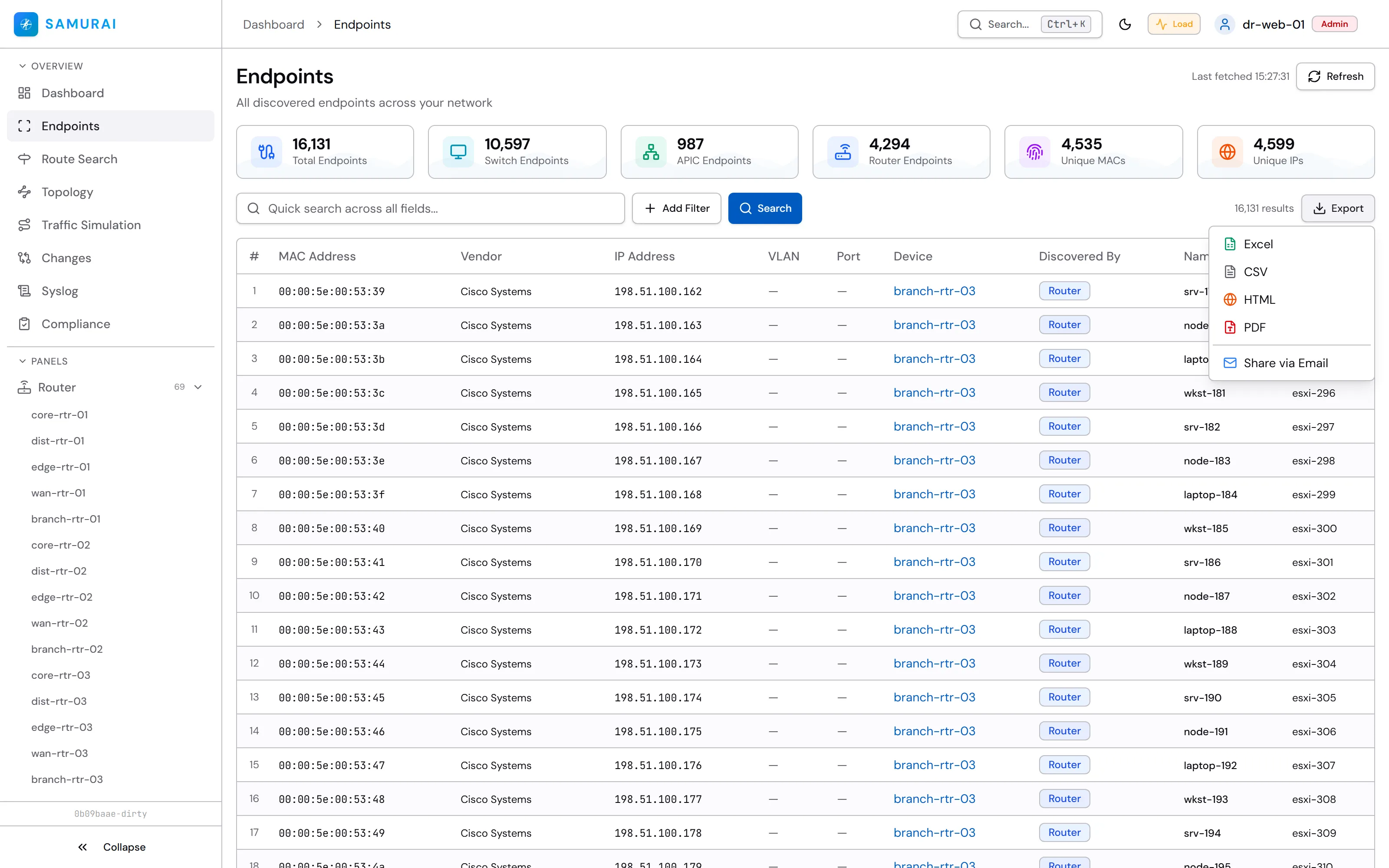1389x868 pixels.
Task: Click the magnifier icon in quick search
Action: tap(253, 208)
